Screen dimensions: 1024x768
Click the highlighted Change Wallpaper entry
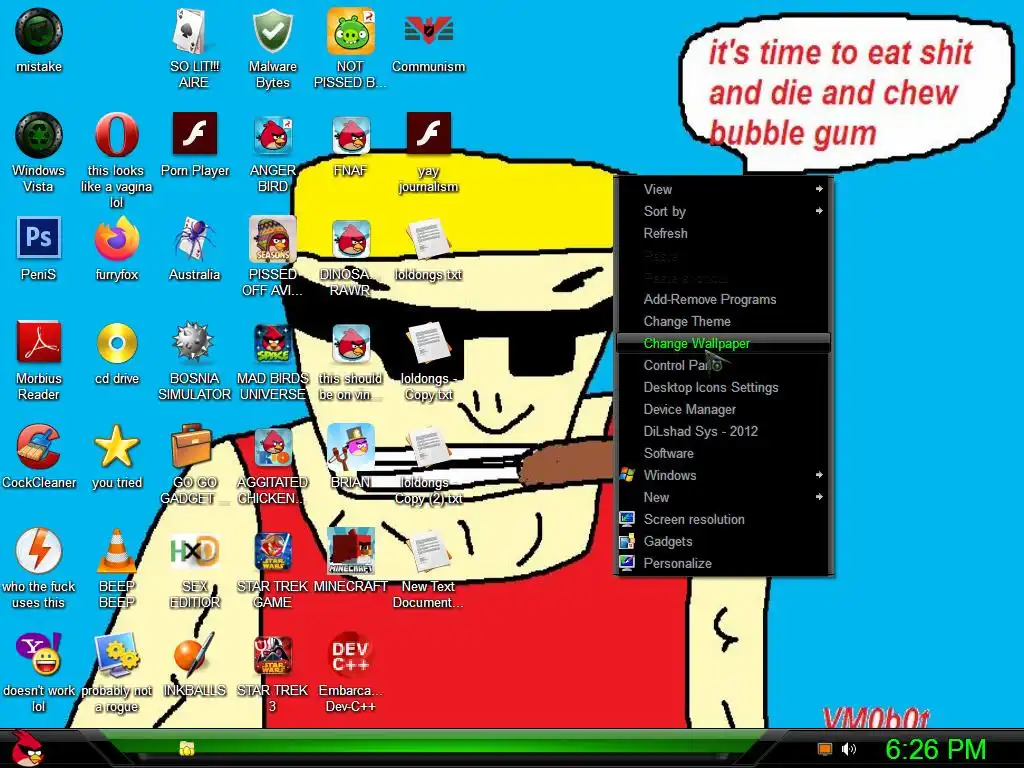[723, 343]
